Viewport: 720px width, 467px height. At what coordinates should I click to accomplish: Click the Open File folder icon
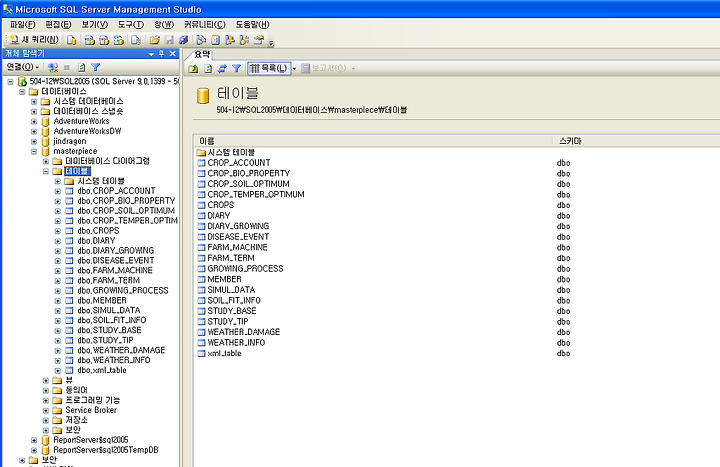(155, 40)
